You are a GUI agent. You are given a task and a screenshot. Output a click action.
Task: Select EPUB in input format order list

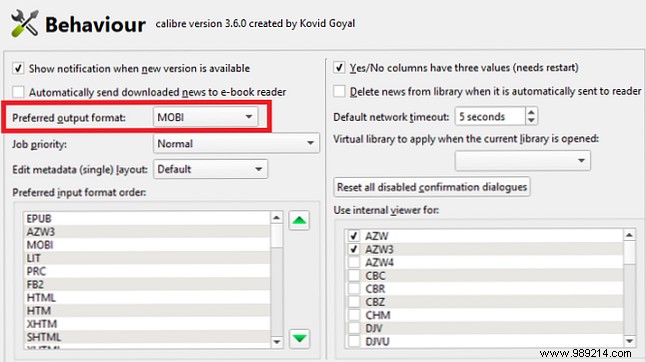[147, 219]
